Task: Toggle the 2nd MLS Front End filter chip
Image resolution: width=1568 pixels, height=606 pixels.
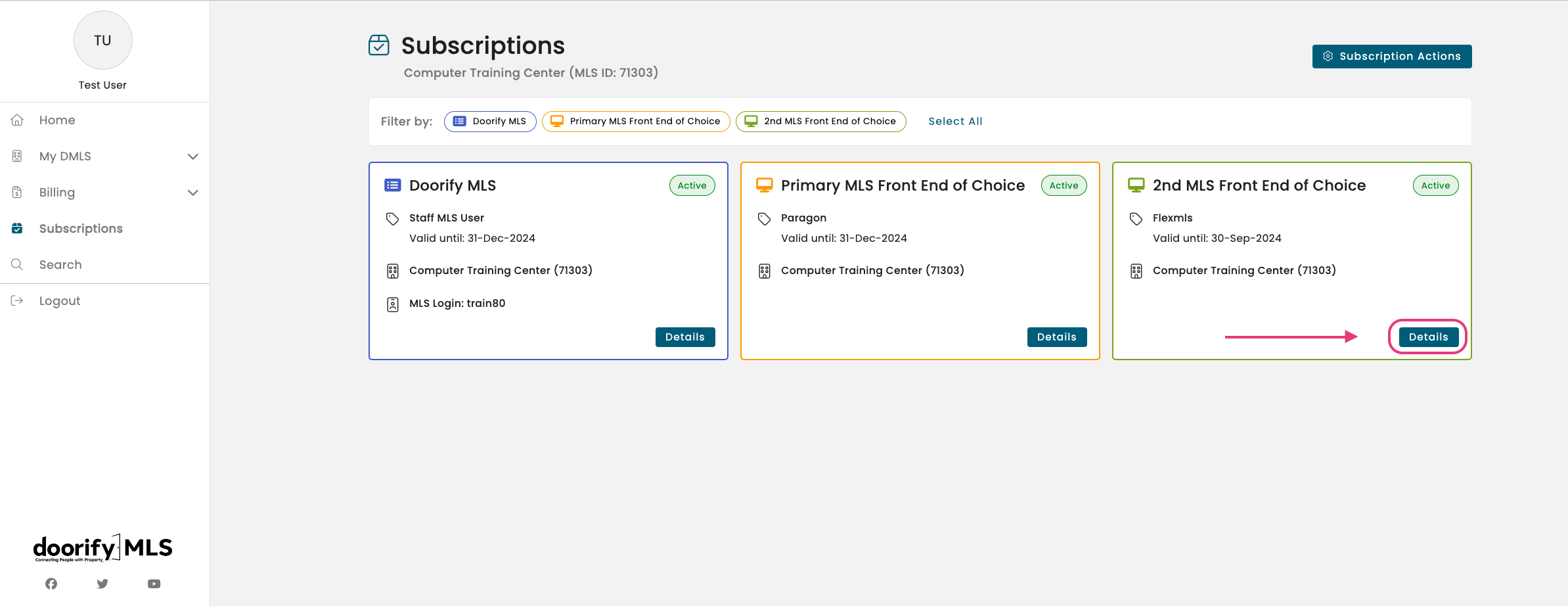Action: [821, 122]
